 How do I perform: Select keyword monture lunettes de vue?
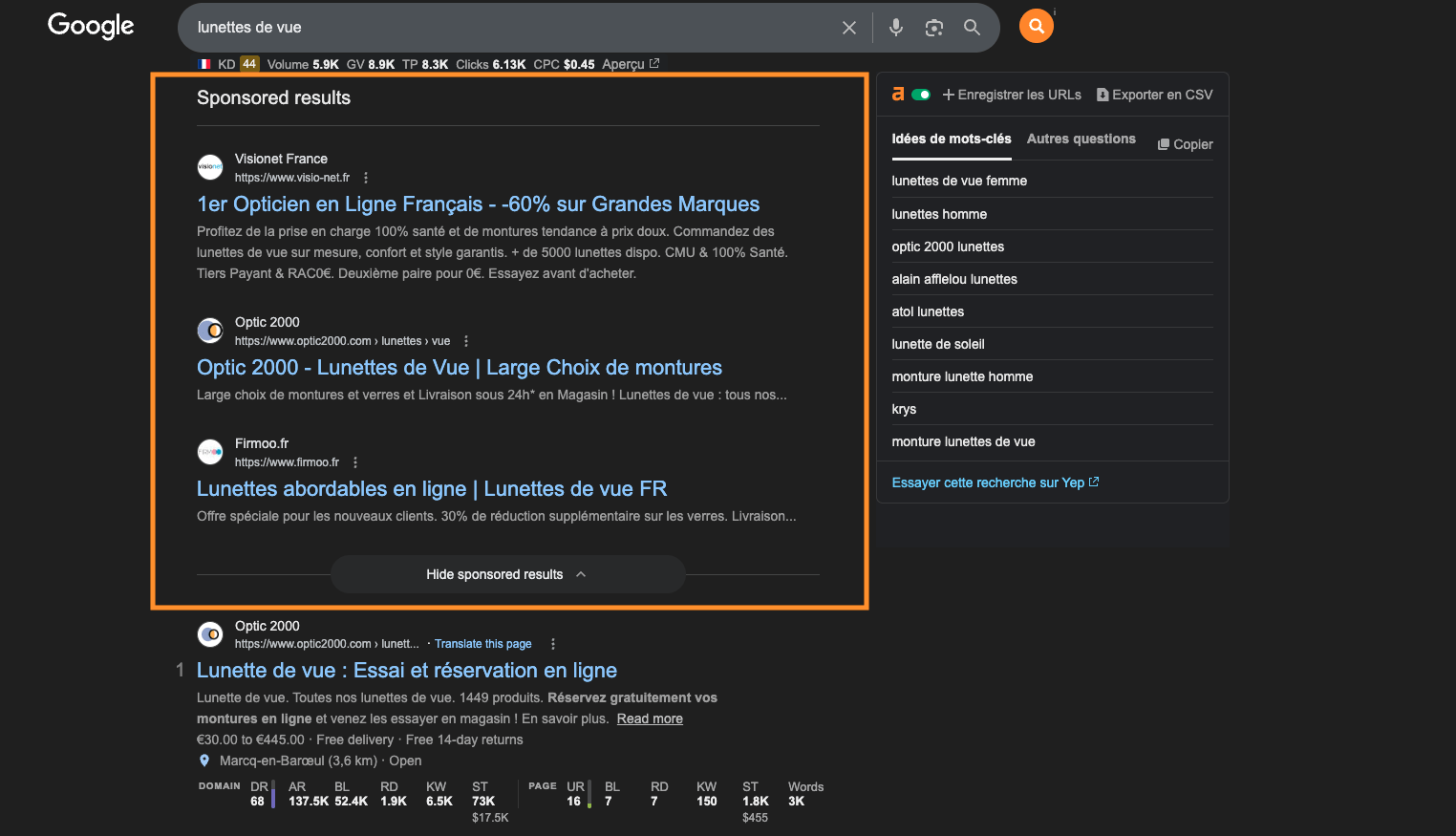tap(963, 441)
